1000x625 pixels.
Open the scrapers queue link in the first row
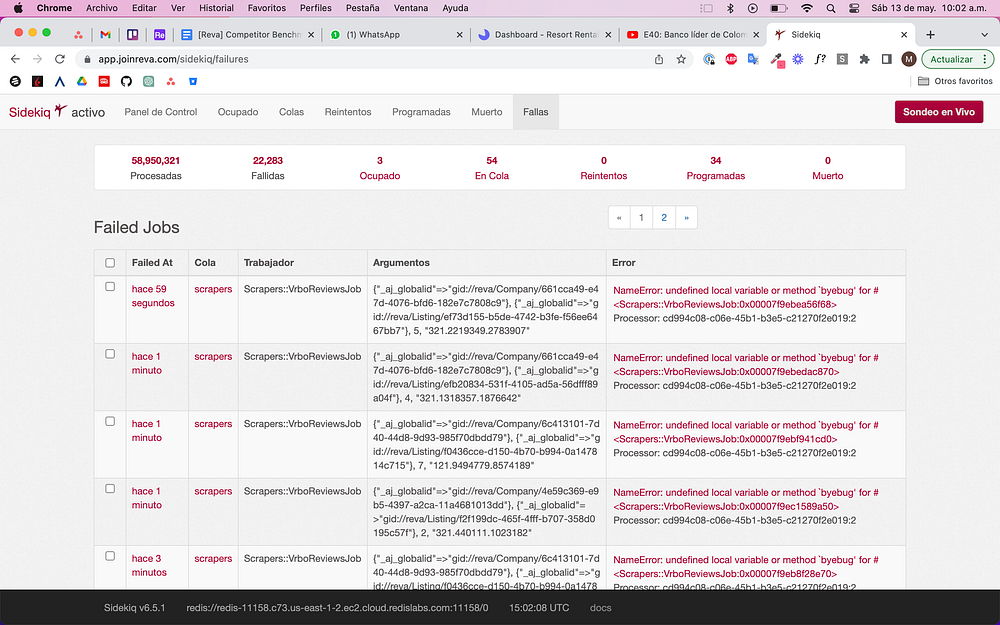213,289
